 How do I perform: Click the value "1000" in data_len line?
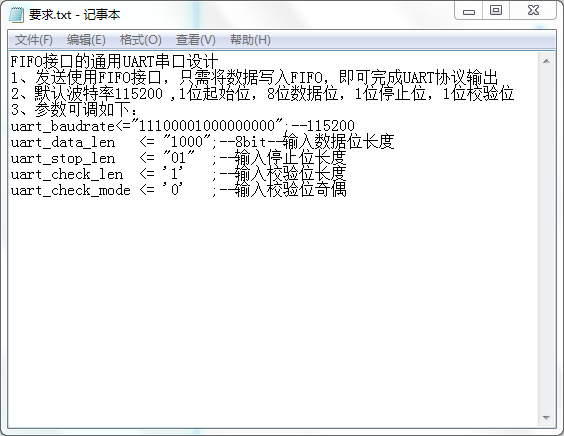(x=187, y=141)
